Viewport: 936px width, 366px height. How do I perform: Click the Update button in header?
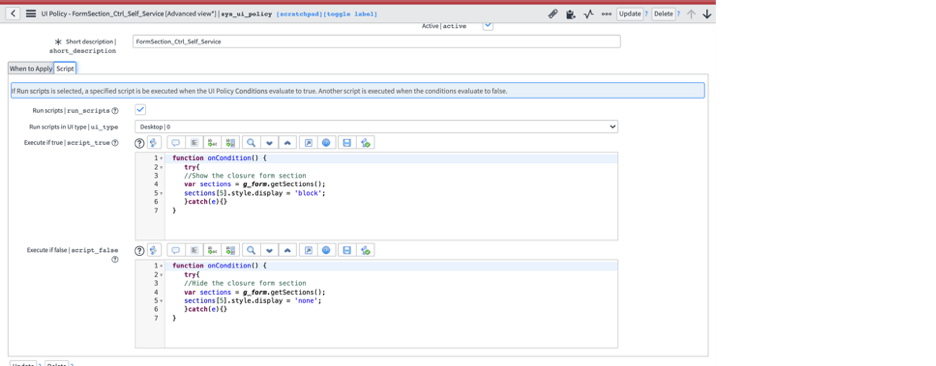pyautogui.click(x=630, y=14)
